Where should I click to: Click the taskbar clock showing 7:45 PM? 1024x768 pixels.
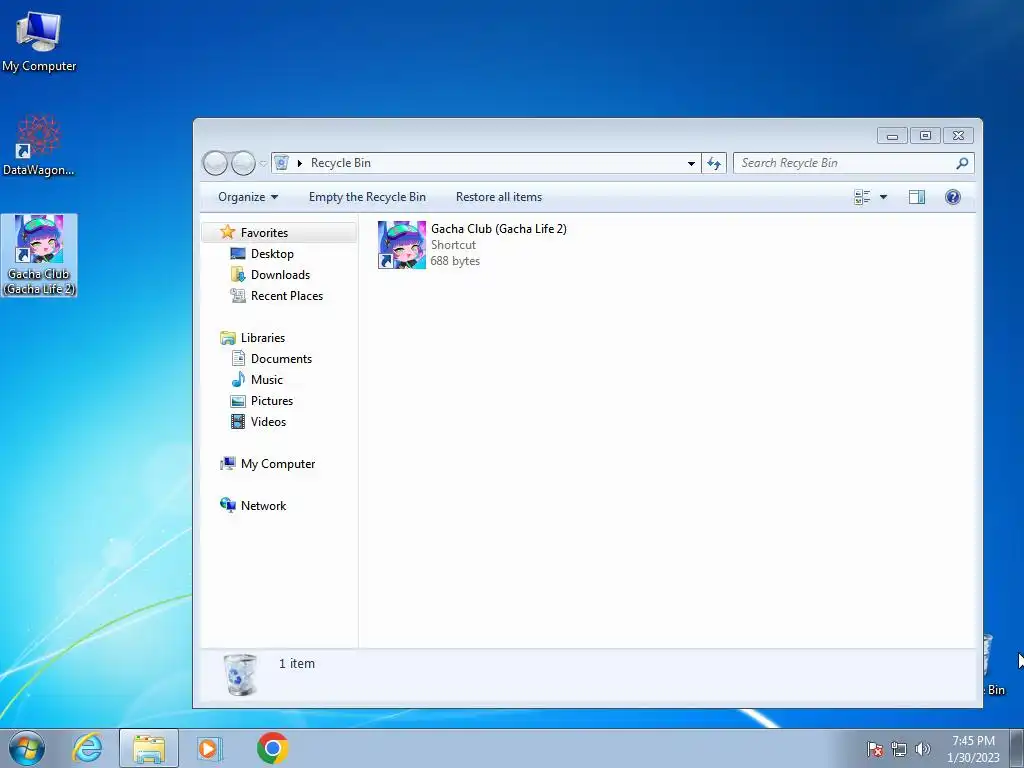click(x=973, y=749)
